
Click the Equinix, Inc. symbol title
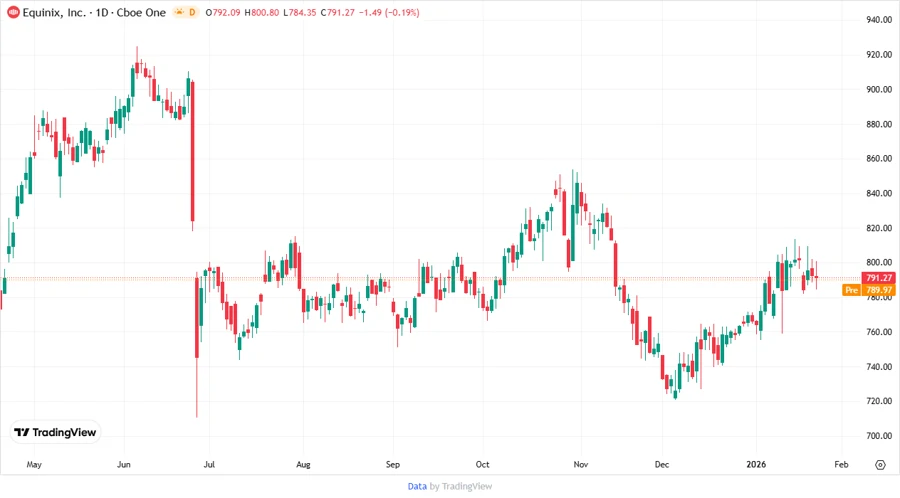(54, 12)
